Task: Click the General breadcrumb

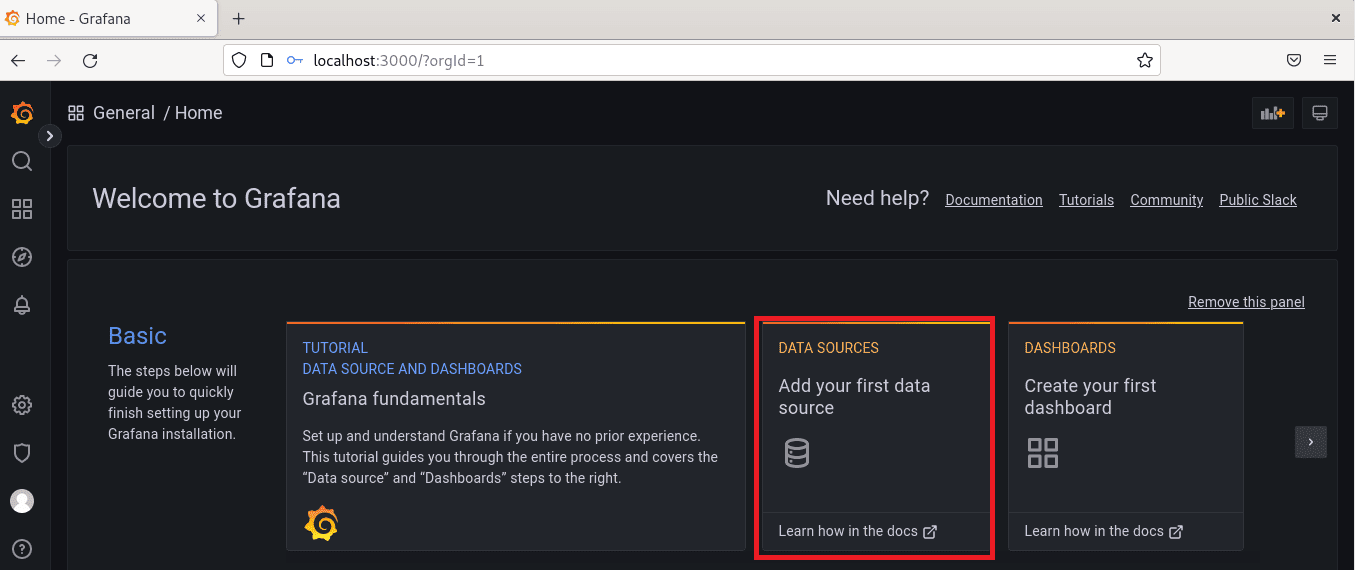Action: [x=124, y=113]
